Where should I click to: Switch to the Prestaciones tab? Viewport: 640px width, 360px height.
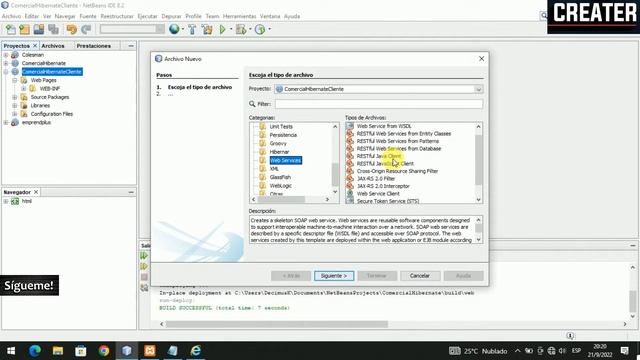point(93,46)
